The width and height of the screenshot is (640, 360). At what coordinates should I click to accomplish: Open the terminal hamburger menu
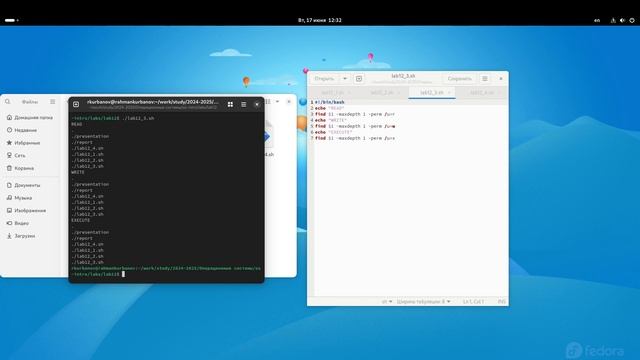pyautogui.click(x=244, y=104)
